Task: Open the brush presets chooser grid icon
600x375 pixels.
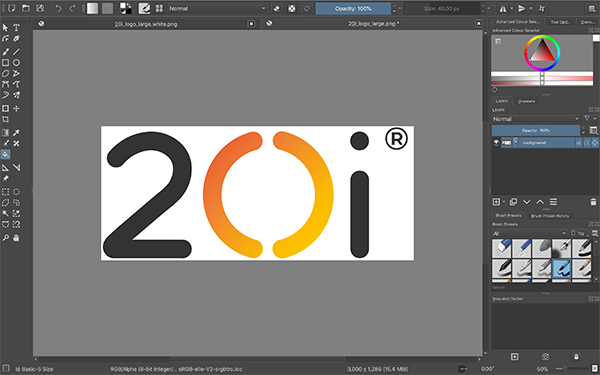Action: point(159,8)
